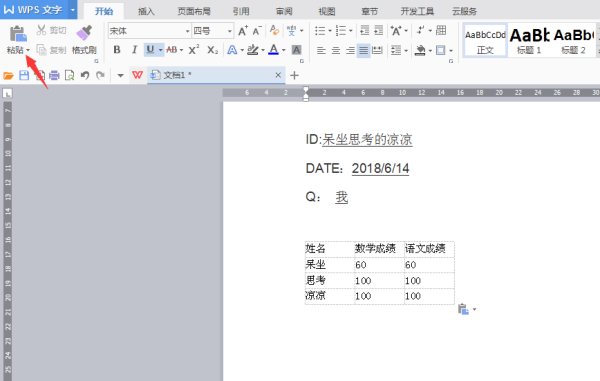The image size is (600, 381).
Task: Open the Chinese layout icon
Action: coord(396,31)
